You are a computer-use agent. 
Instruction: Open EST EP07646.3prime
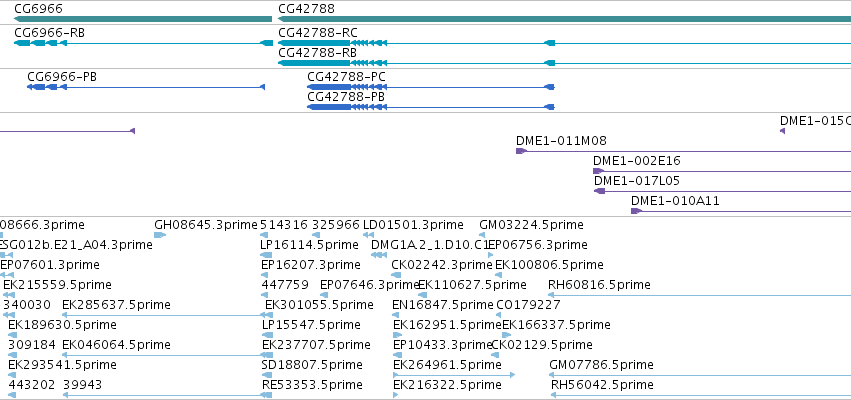[370, 285]
